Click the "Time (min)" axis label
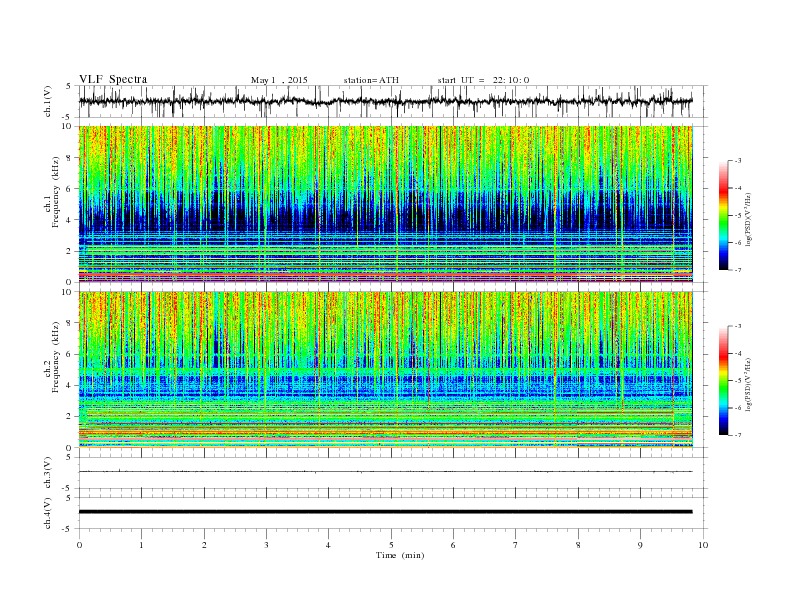 (400, 555)
